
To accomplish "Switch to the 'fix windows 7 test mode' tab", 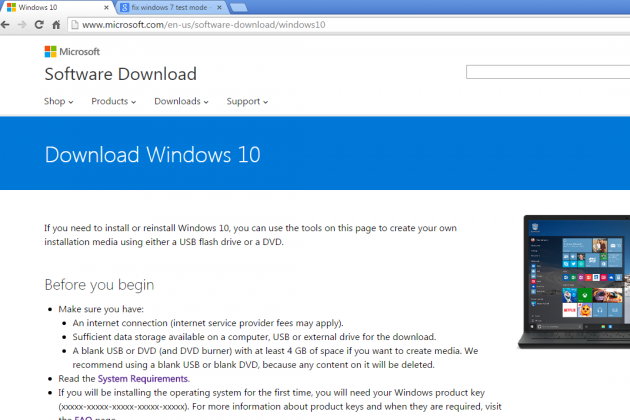I will click(171, 7).
